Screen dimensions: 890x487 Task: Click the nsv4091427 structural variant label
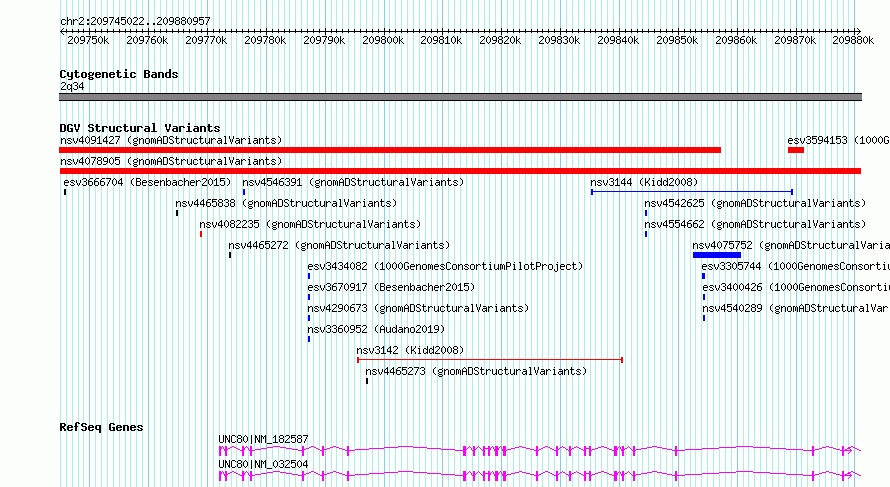pos(171,140)
